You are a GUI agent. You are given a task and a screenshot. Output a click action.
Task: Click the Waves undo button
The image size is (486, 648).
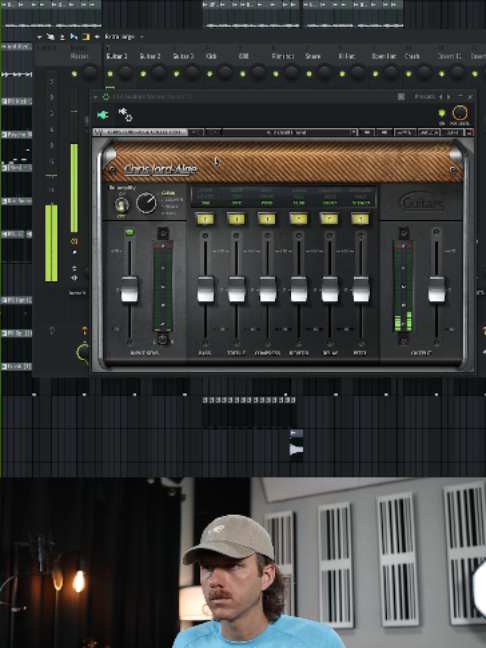195,132
